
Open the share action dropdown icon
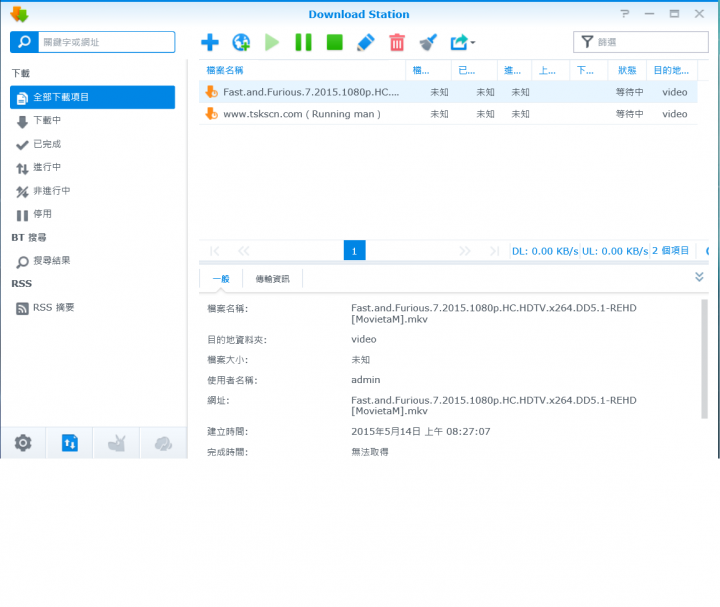(462, 42)
